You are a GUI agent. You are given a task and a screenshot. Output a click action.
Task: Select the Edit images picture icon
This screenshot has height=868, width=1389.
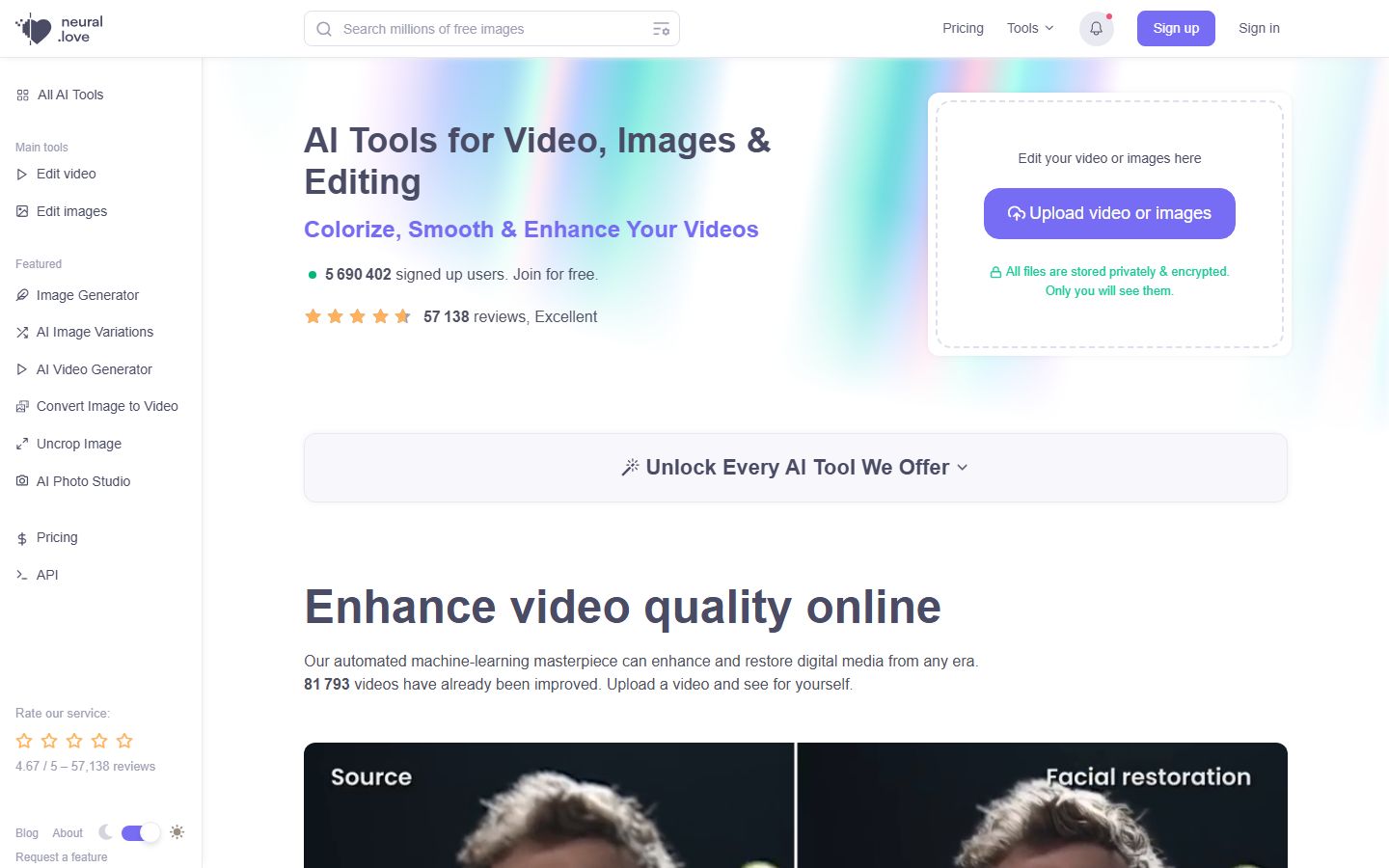(x=22, y=211)
